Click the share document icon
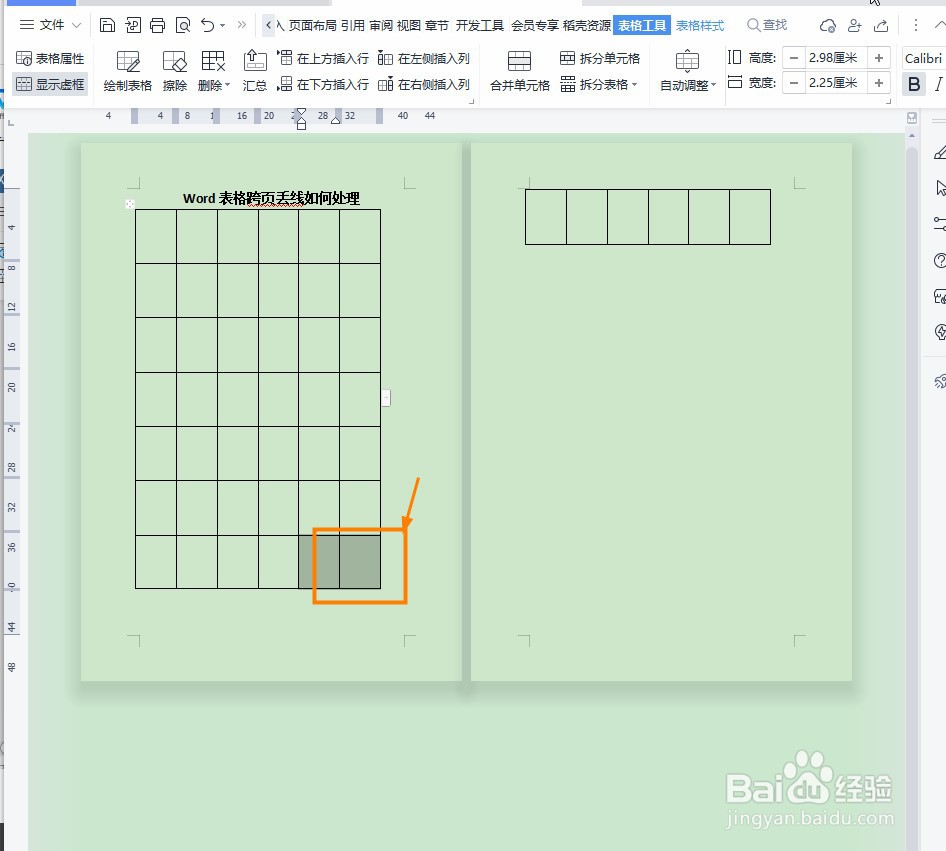Image resolution: width=946 pixels, height=851 pixels. pos(881,25)
